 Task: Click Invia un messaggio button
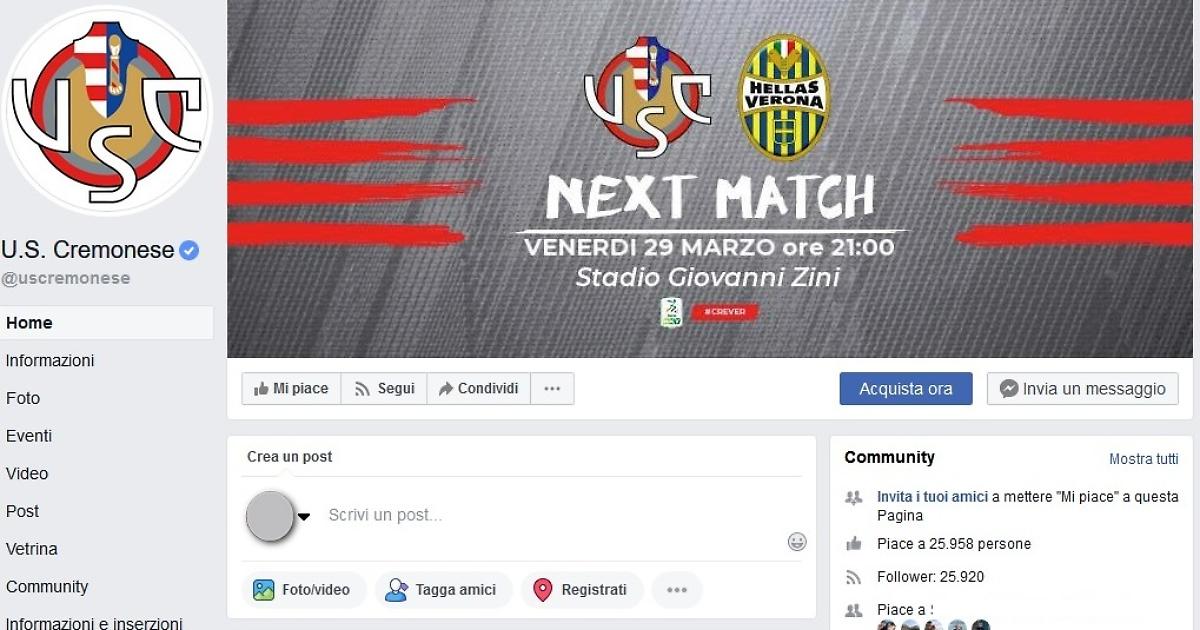pos(1083,389)
